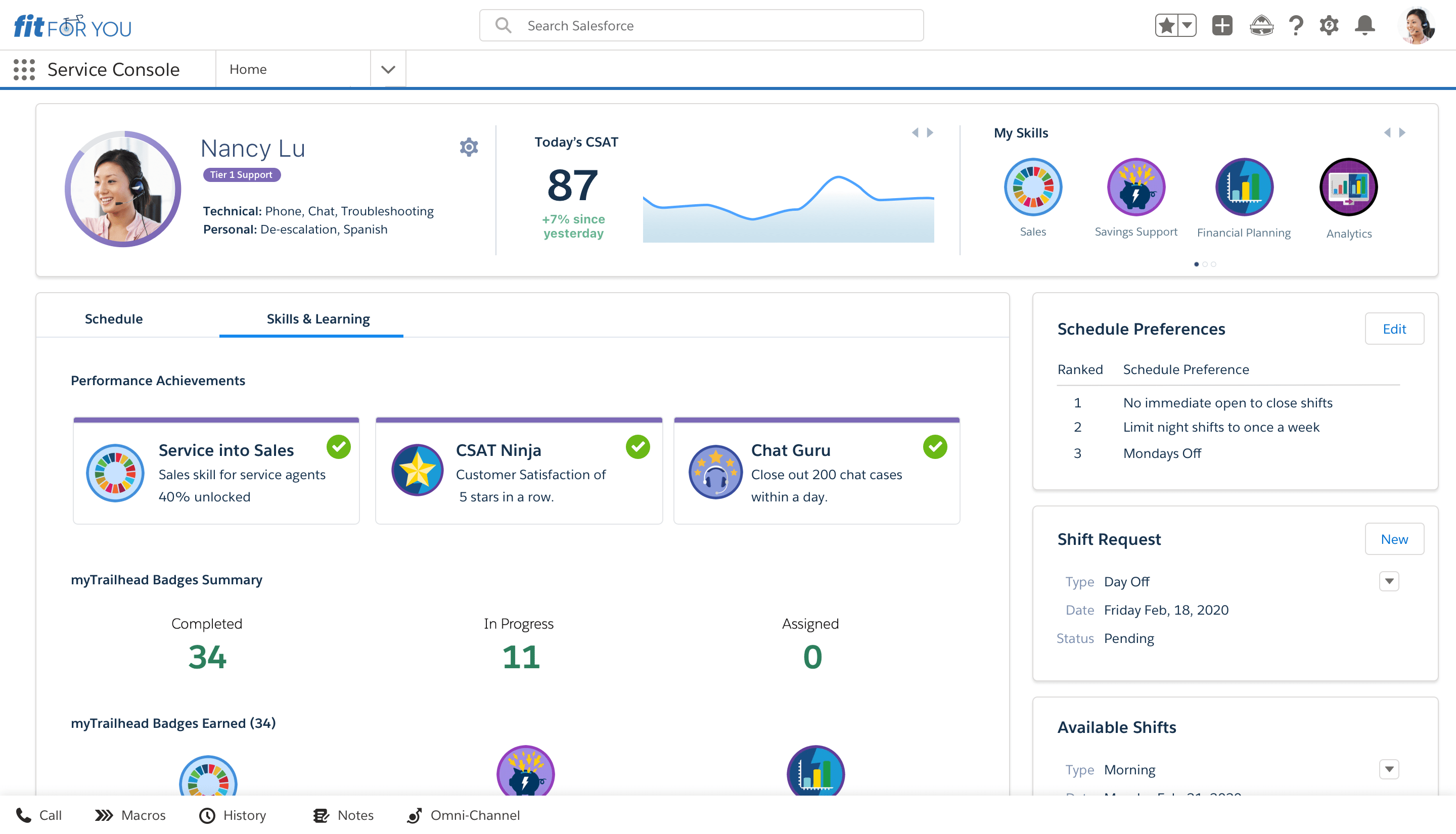Open the Notes utility in the footer
The width and height of the screenshot is (1456, 834).
(x=321, y=815)
